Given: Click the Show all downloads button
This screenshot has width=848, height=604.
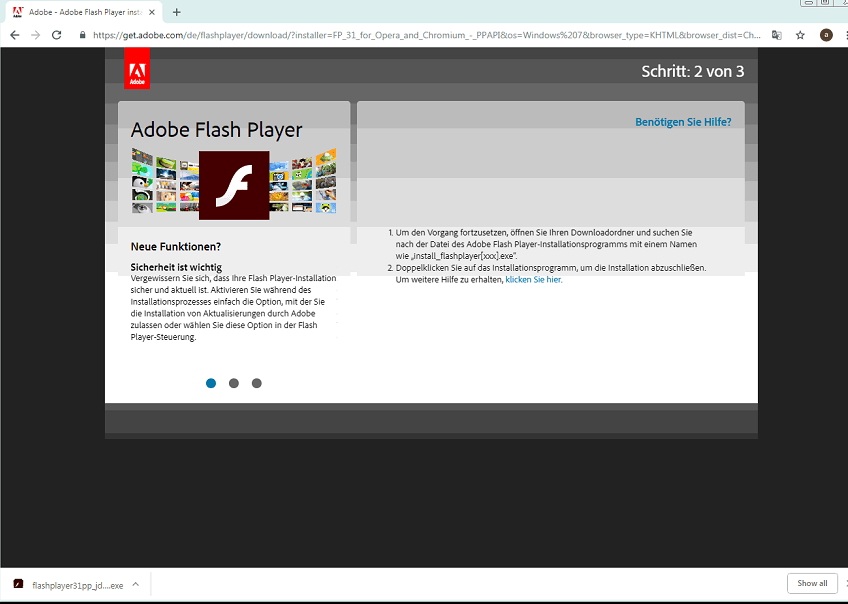Looking at the screenshot, I should [x=812, y=583].
